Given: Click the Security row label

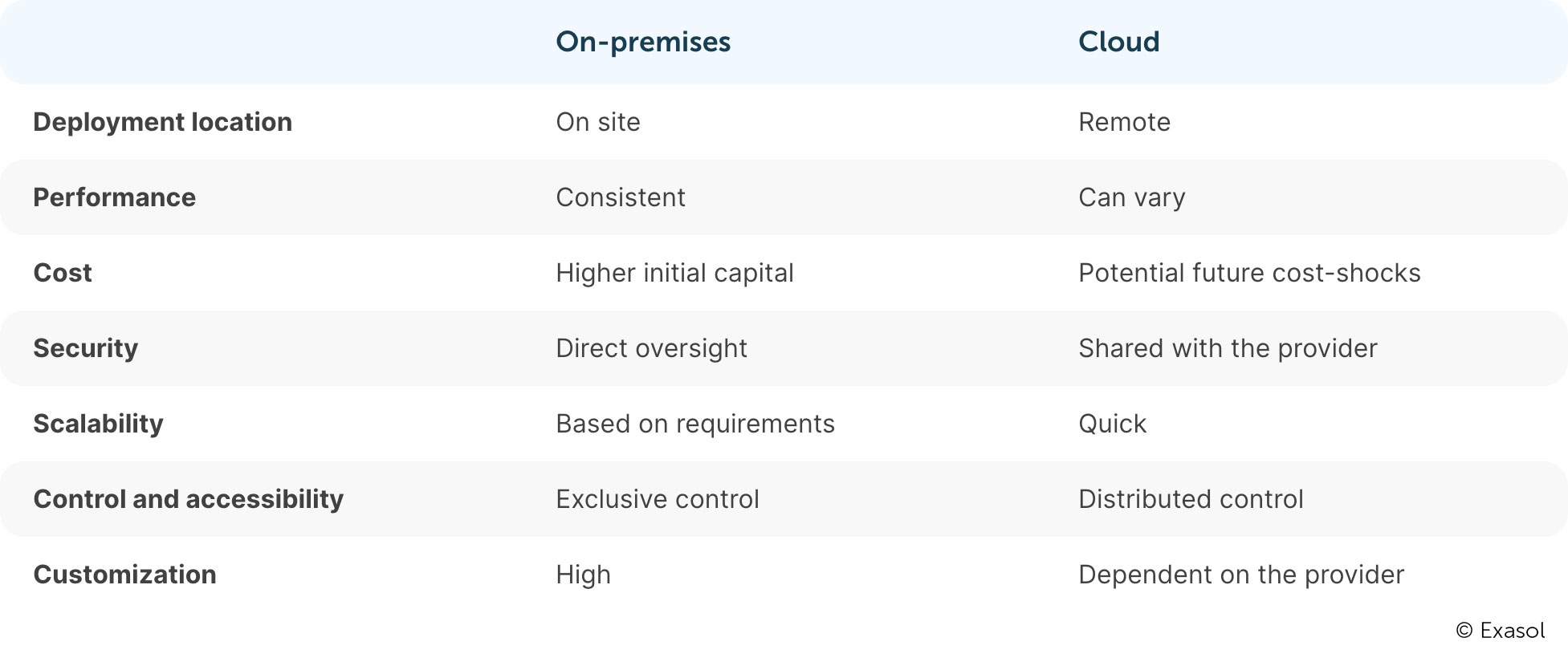Looking at the screenshot, I should tap(85, 348).
